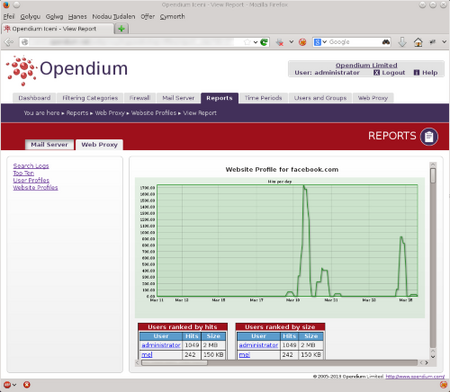The image size is (450, 392).
Task: Click Website Profiles in the breadcrumb
Action: click(154, 113)
